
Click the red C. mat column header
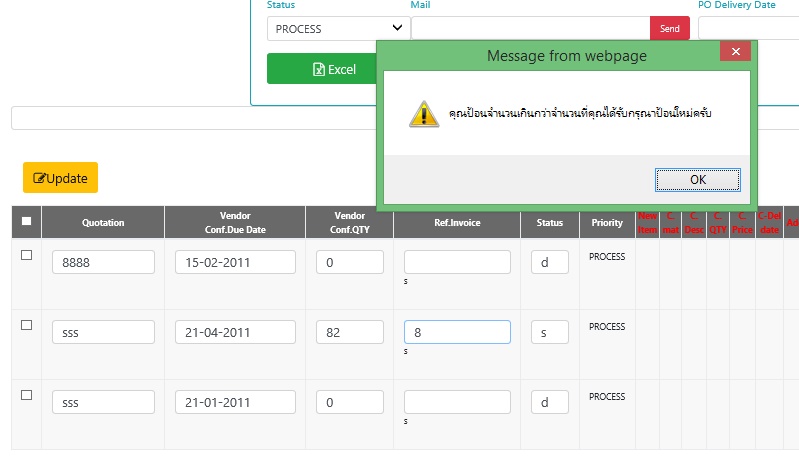671,223
